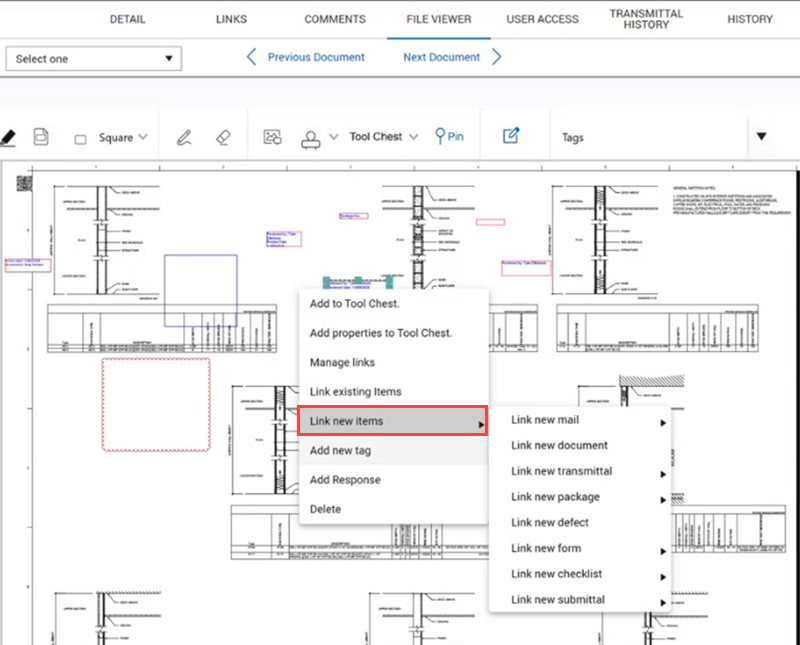The image size is (800, 645).
Task: Click the save document icon
Action: pos(42,137)
